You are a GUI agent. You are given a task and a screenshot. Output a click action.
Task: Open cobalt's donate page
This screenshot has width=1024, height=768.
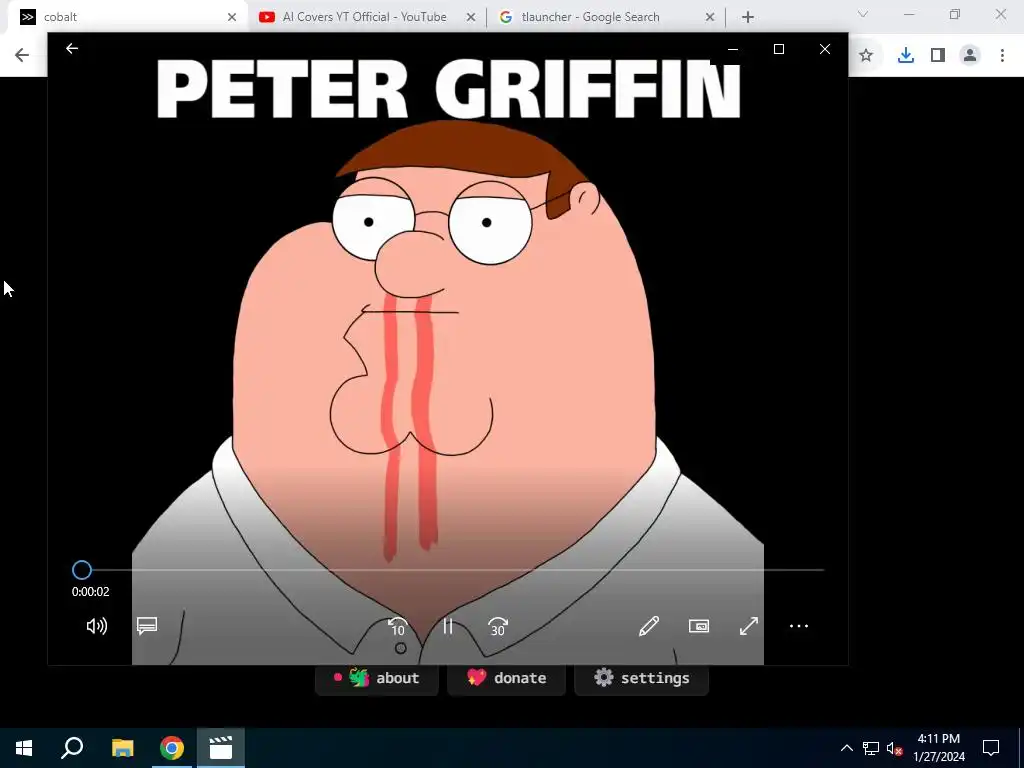pyautogui.click(x=506, y=679)
